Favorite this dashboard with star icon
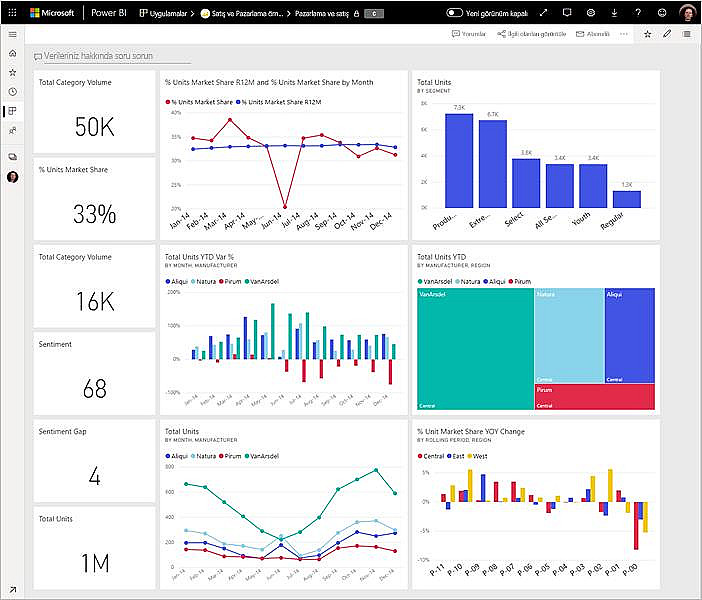702x600 pixels. (647, 34)
